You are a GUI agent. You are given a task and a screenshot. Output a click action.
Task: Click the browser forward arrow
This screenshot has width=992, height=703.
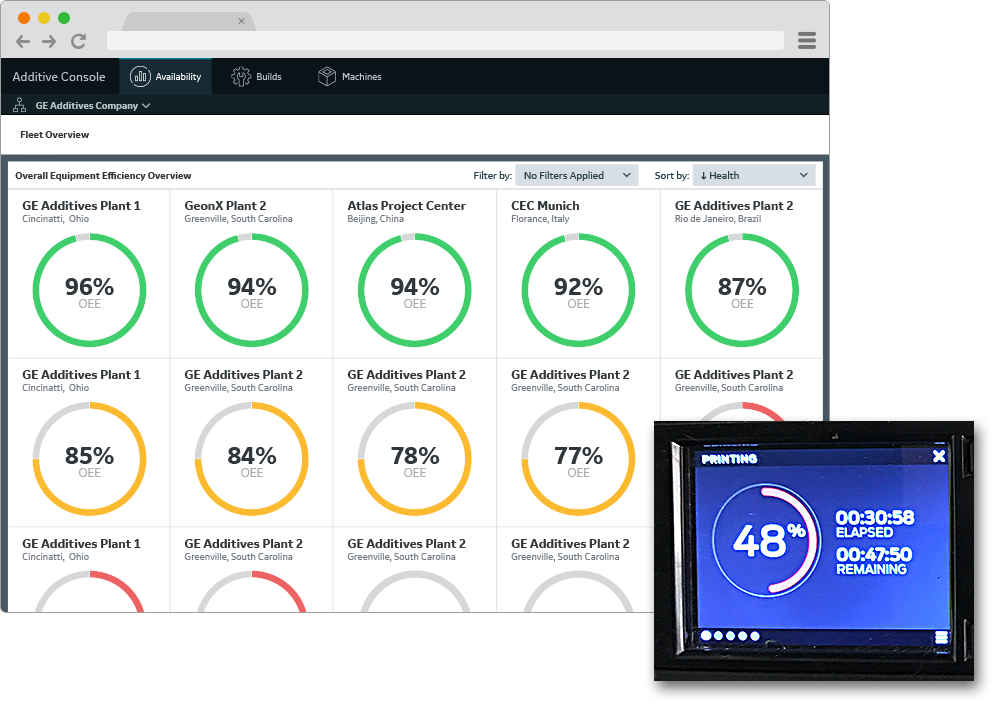click(49, 42)
